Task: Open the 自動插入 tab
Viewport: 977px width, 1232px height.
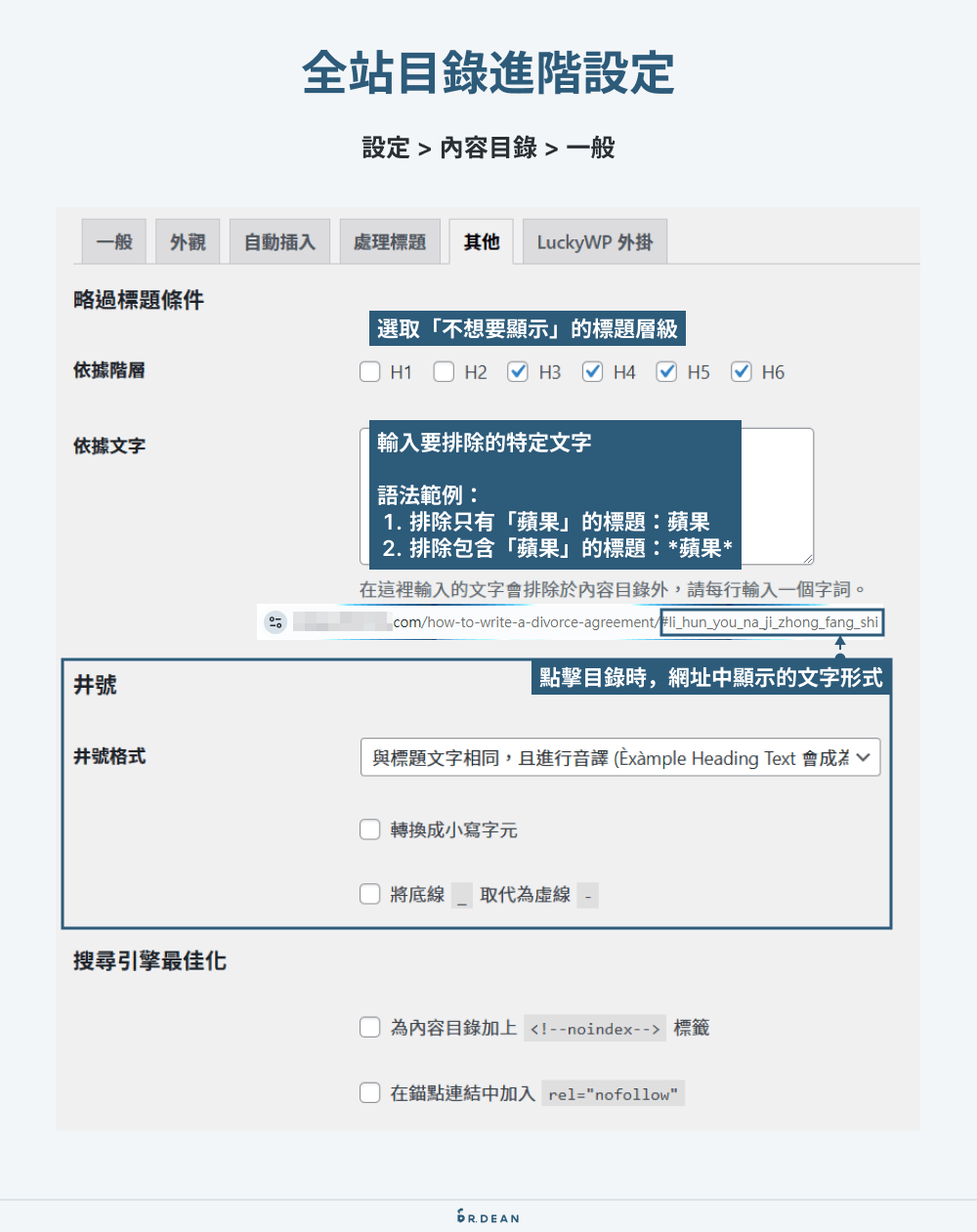Action: [x=279, y=241]
